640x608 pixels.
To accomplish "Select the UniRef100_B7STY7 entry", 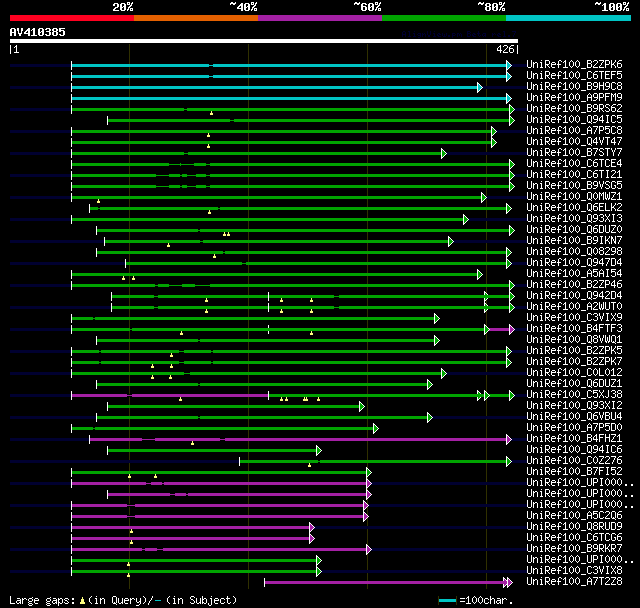I will point(574,153).
